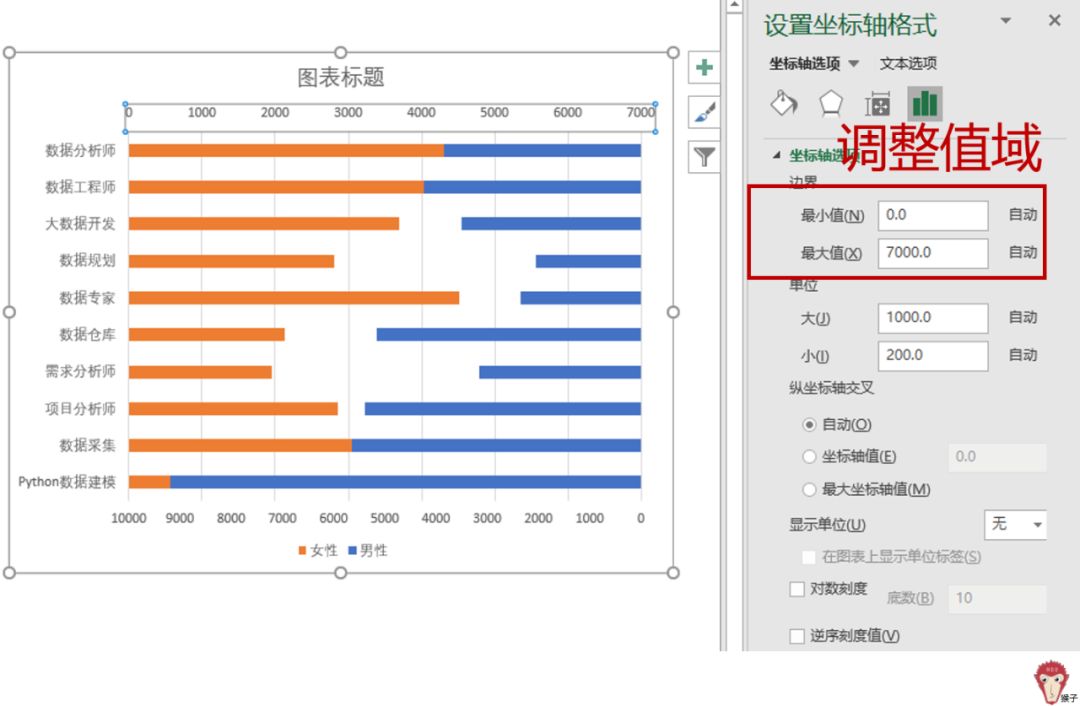Viewport: 1080px width, 706px height.
Task: Collapse the 坐标轴选项 section
Action: tap(776, 155)
